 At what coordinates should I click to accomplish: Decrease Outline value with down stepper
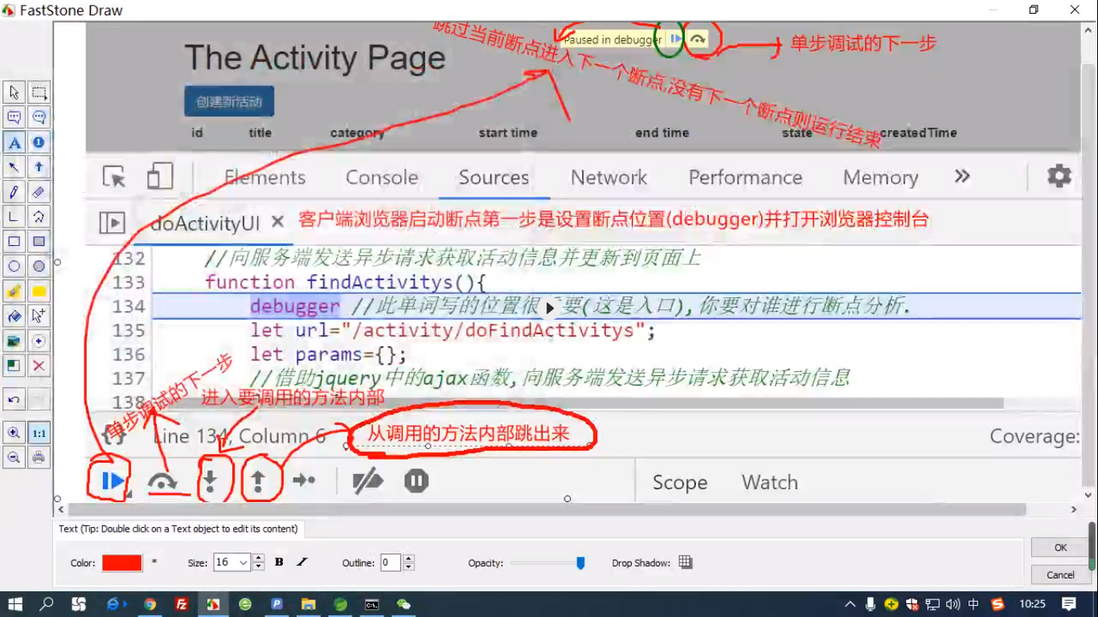pyautogui.click(x=408, y=567)
